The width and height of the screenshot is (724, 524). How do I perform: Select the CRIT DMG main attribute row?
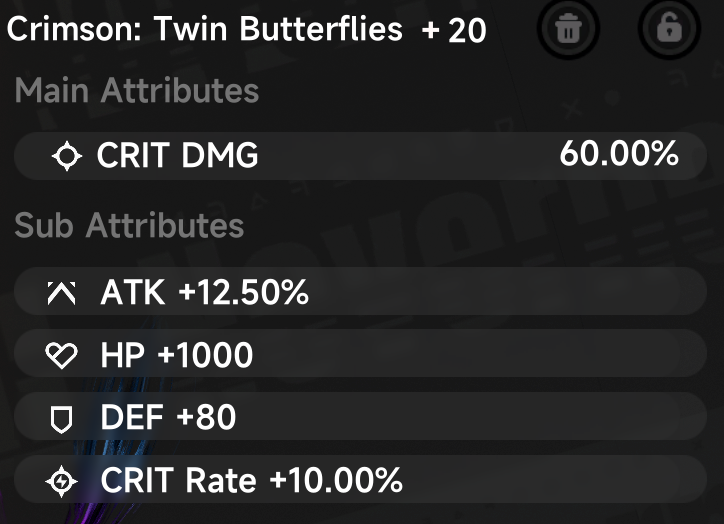360,156
